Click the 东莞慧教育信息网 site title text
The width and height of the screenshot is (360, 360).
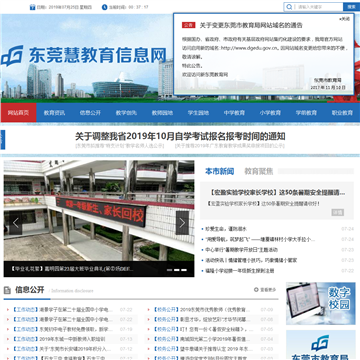97,55
